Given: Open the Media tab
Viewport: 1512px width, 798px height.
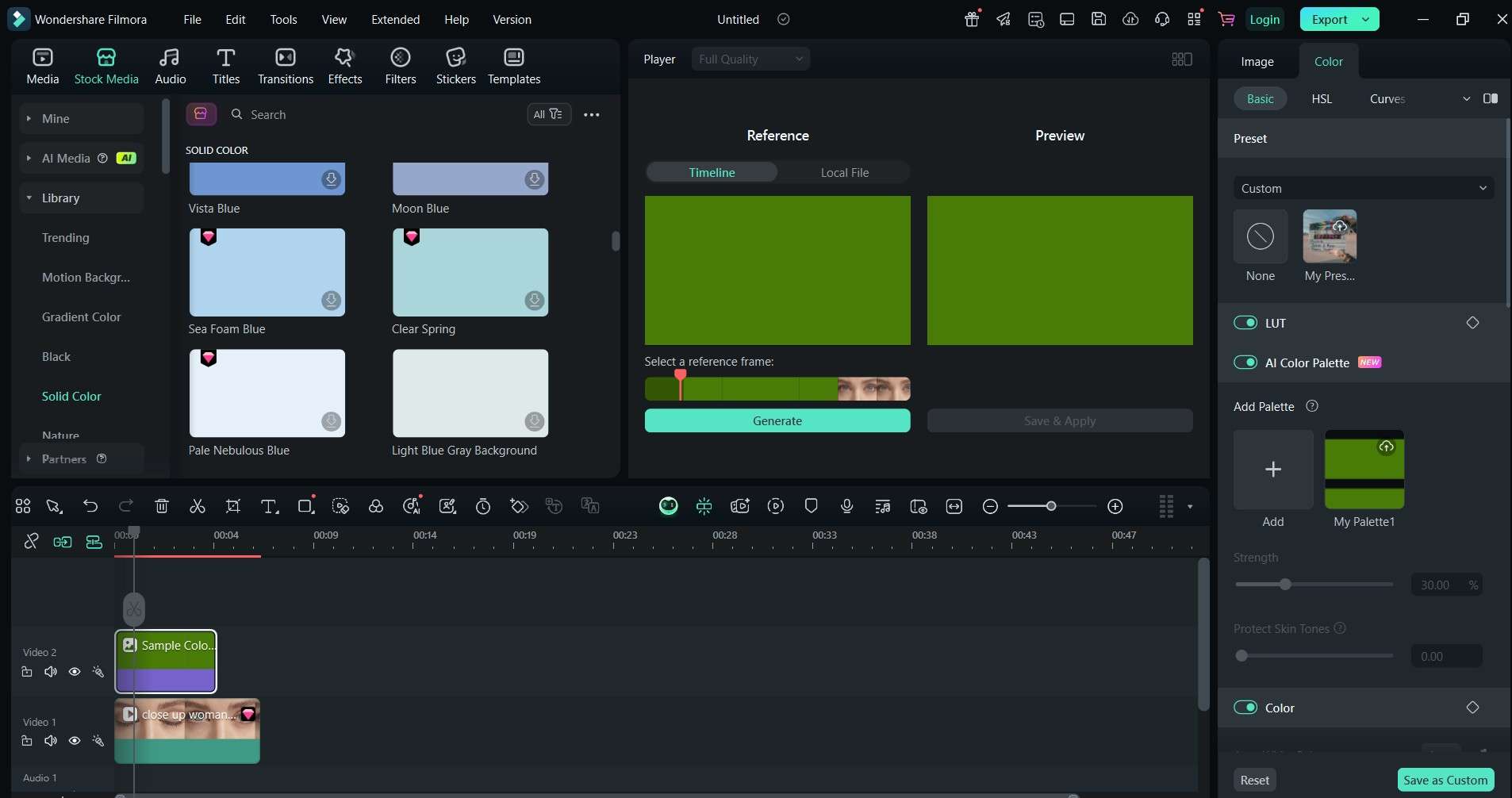Looking at the screenshot, I should 43,67.
